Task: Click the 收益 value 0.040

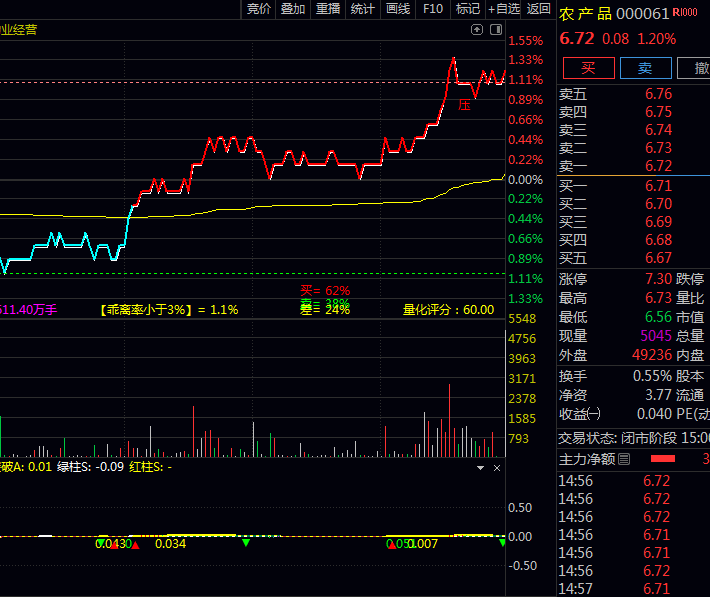Action: pyautogui.click(x=654, y=414)
